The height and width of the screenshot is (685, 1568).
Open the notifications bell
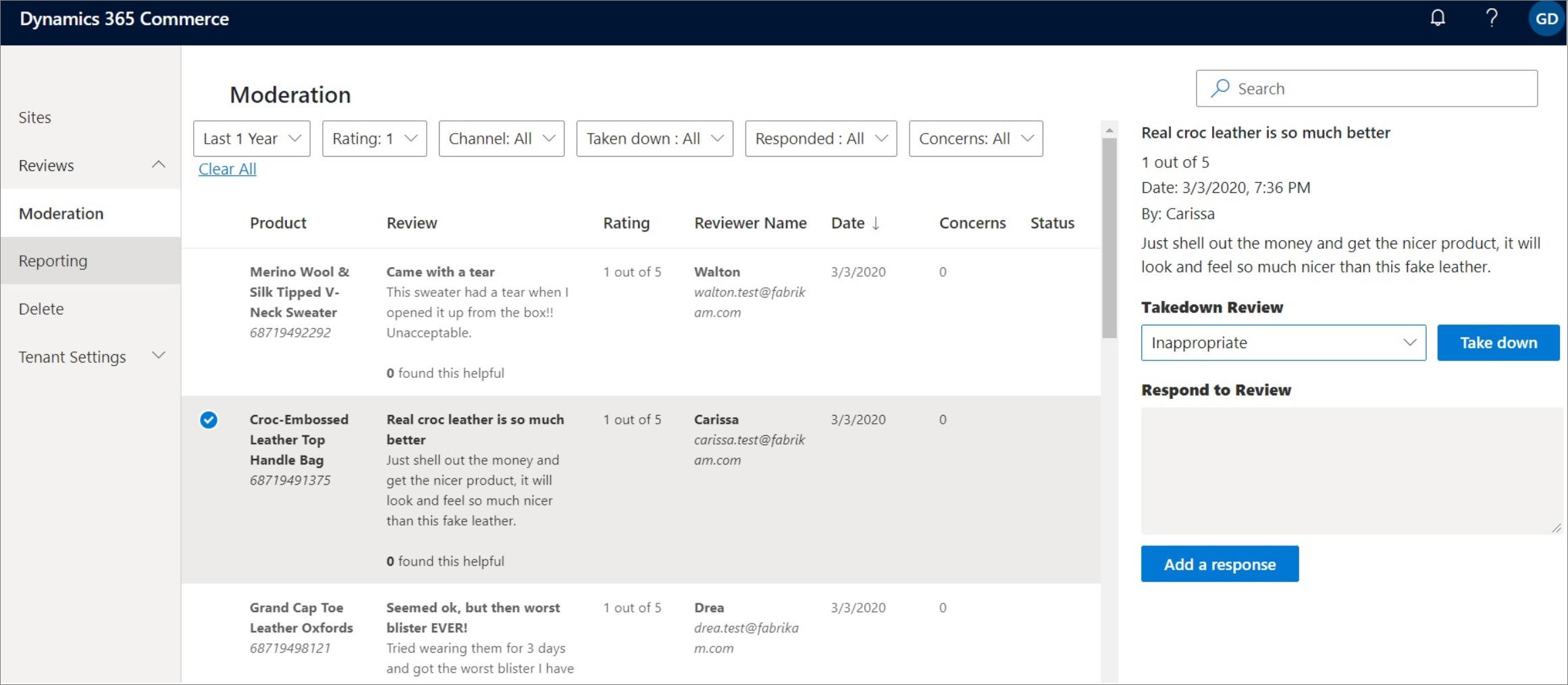click(1438, 18)
